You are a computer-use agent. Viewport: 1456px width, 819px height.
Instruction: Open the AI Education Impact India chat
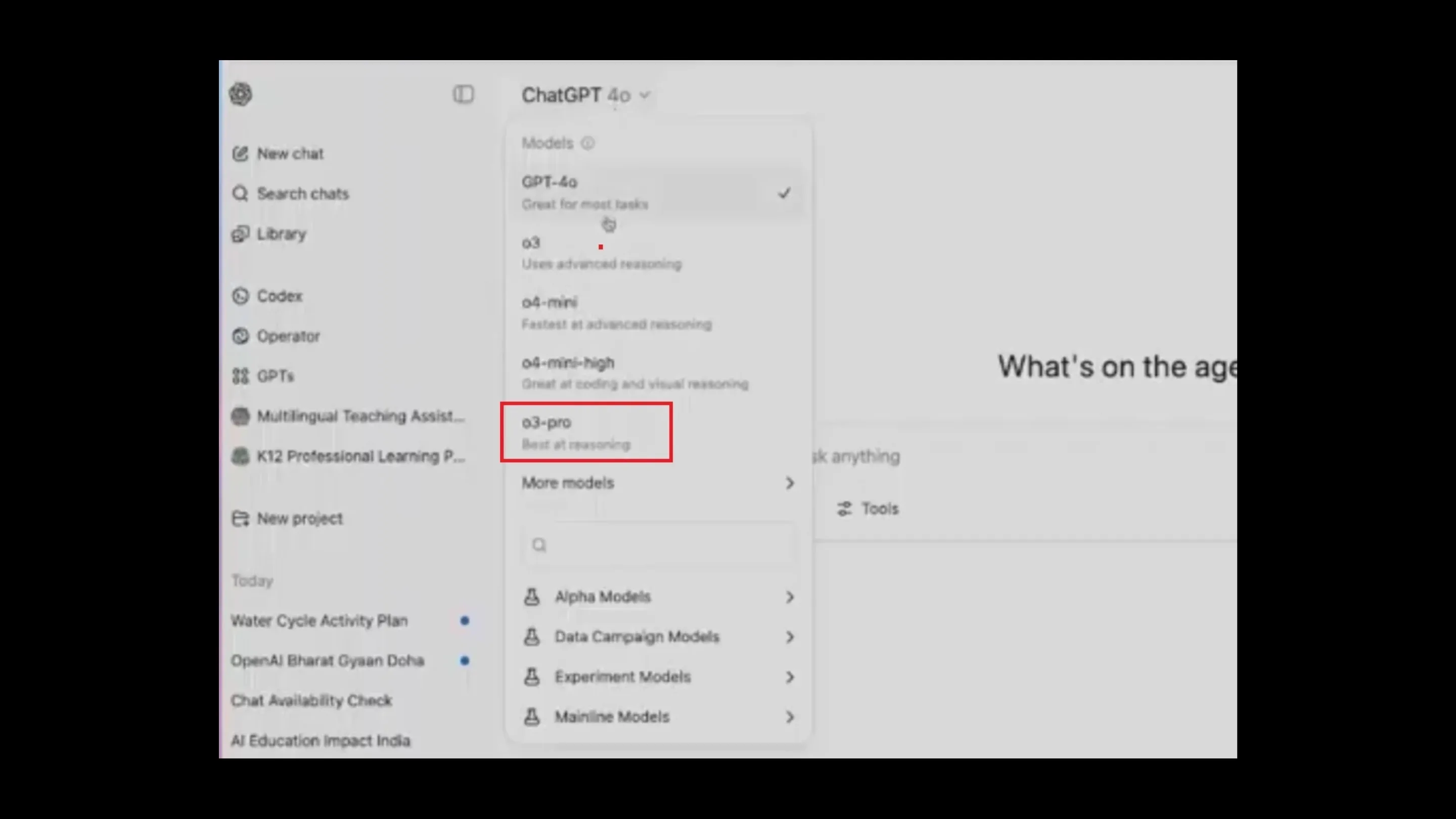click(321, 741)
